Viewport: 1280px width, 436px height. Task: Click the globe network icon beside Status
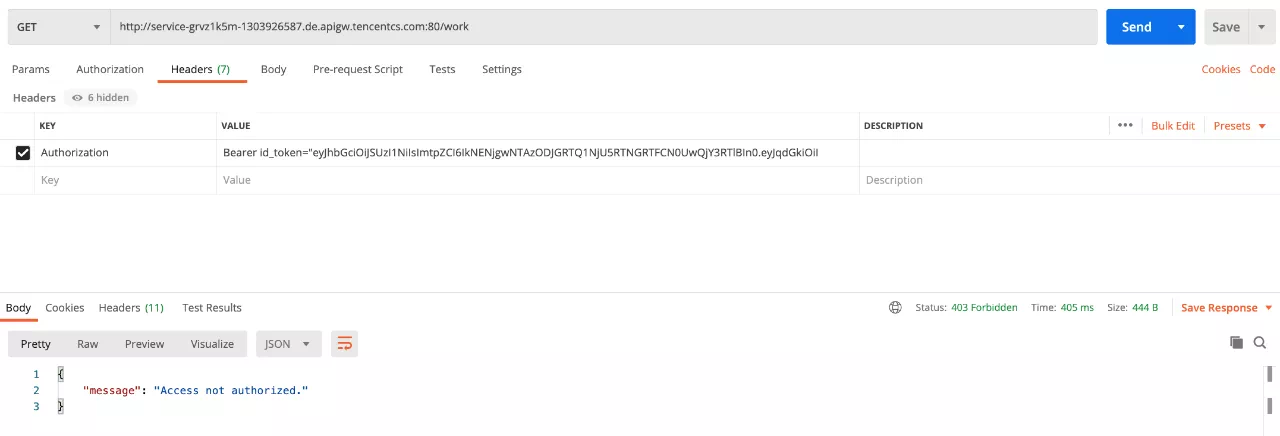(x=895, y=308)
